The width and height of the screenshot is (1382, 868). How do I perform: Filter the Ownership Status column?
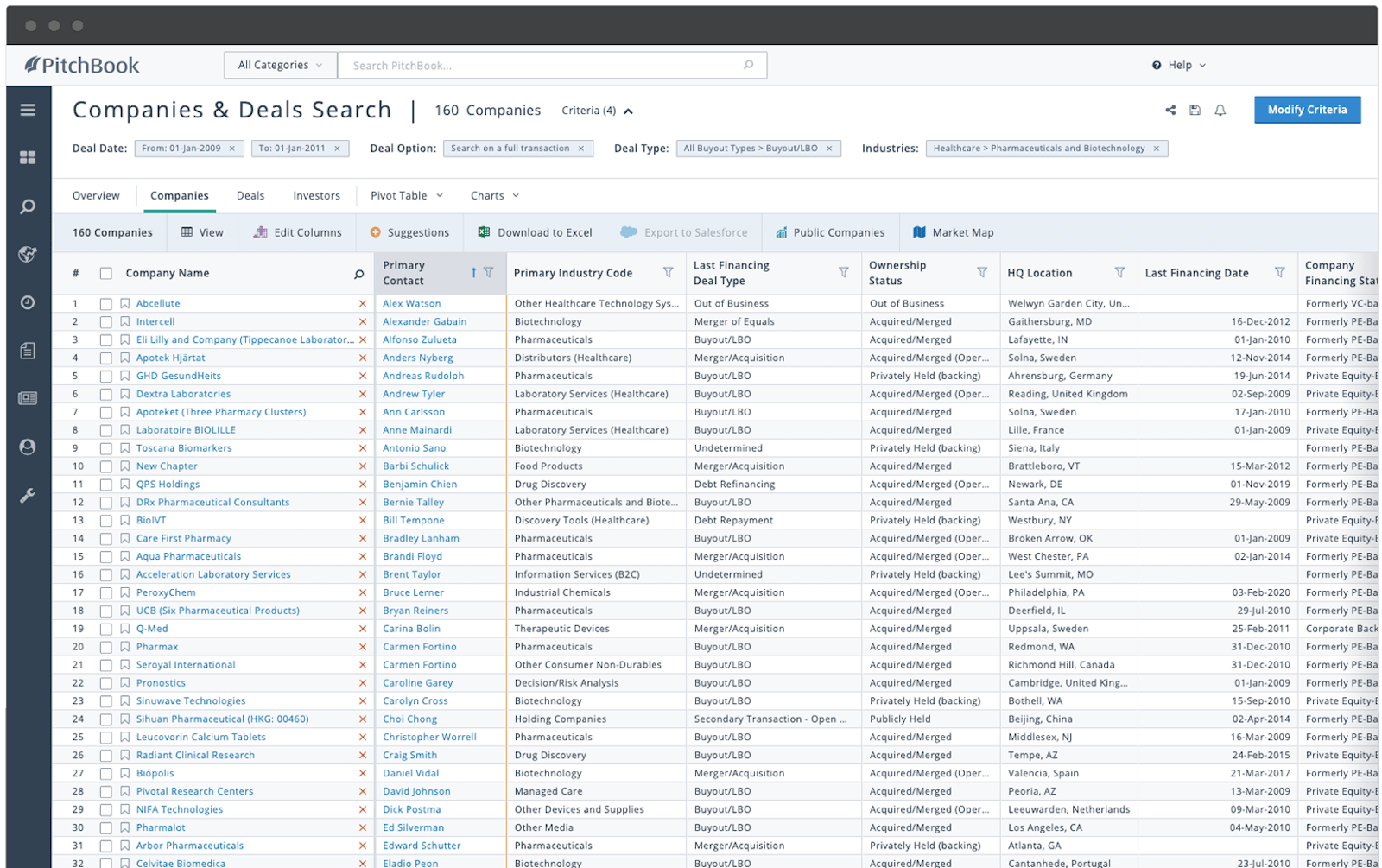click(982, 273)
